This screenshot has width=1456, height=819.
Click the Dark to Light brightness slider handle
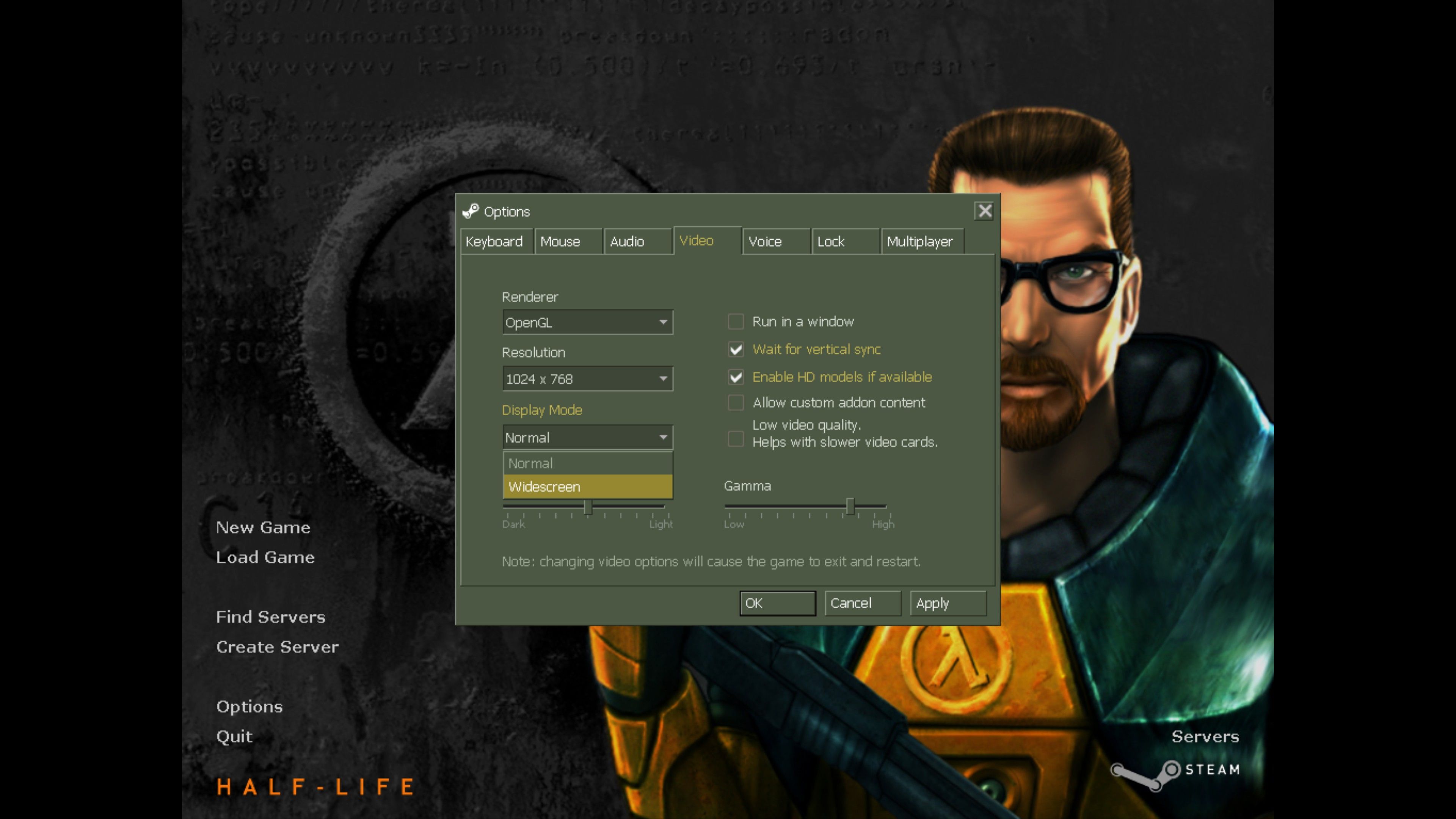588,507
